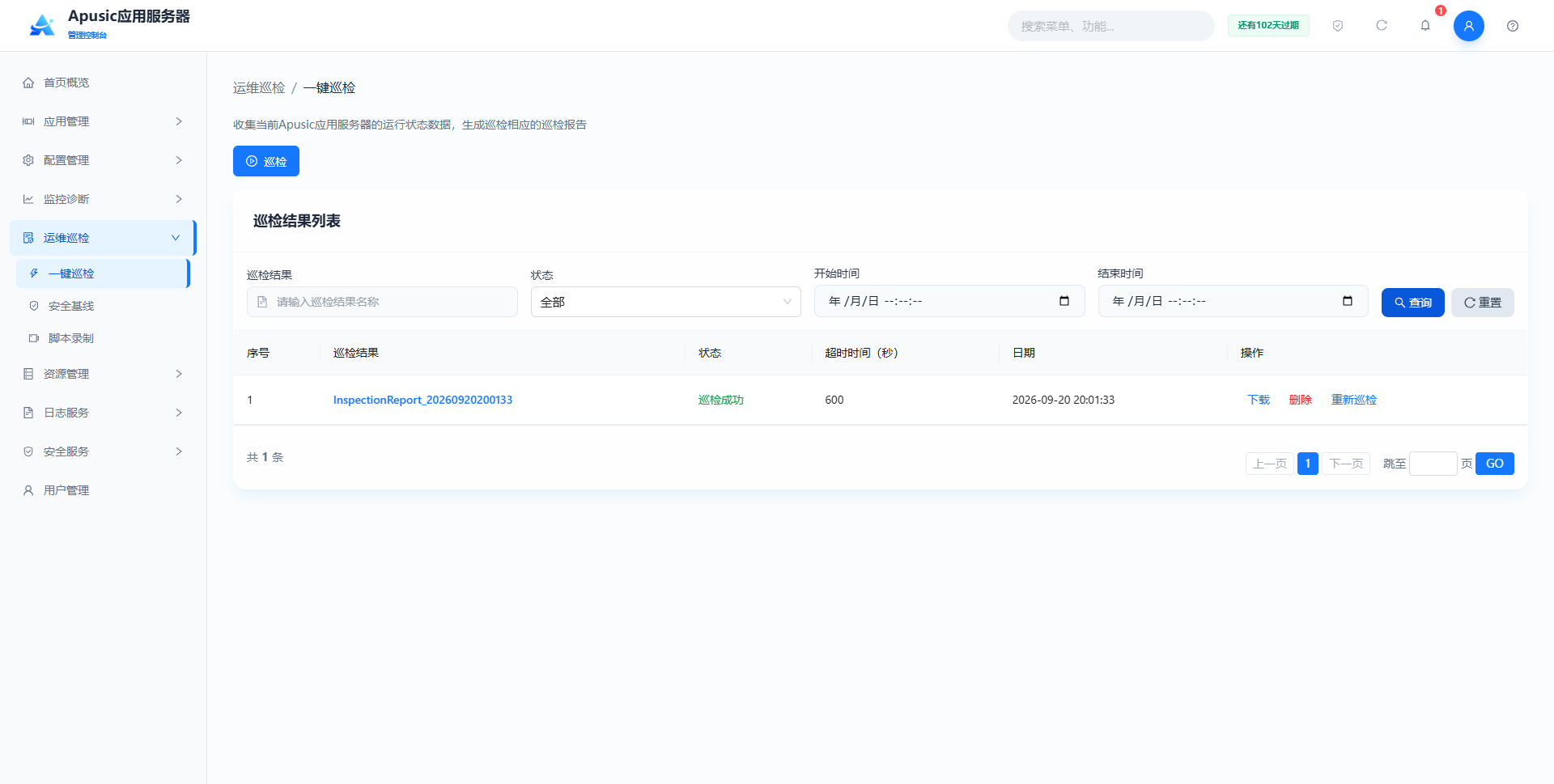Click the 查询 search button
The height and width of the screenshot is (784, 1554).
pos(1413,303)
